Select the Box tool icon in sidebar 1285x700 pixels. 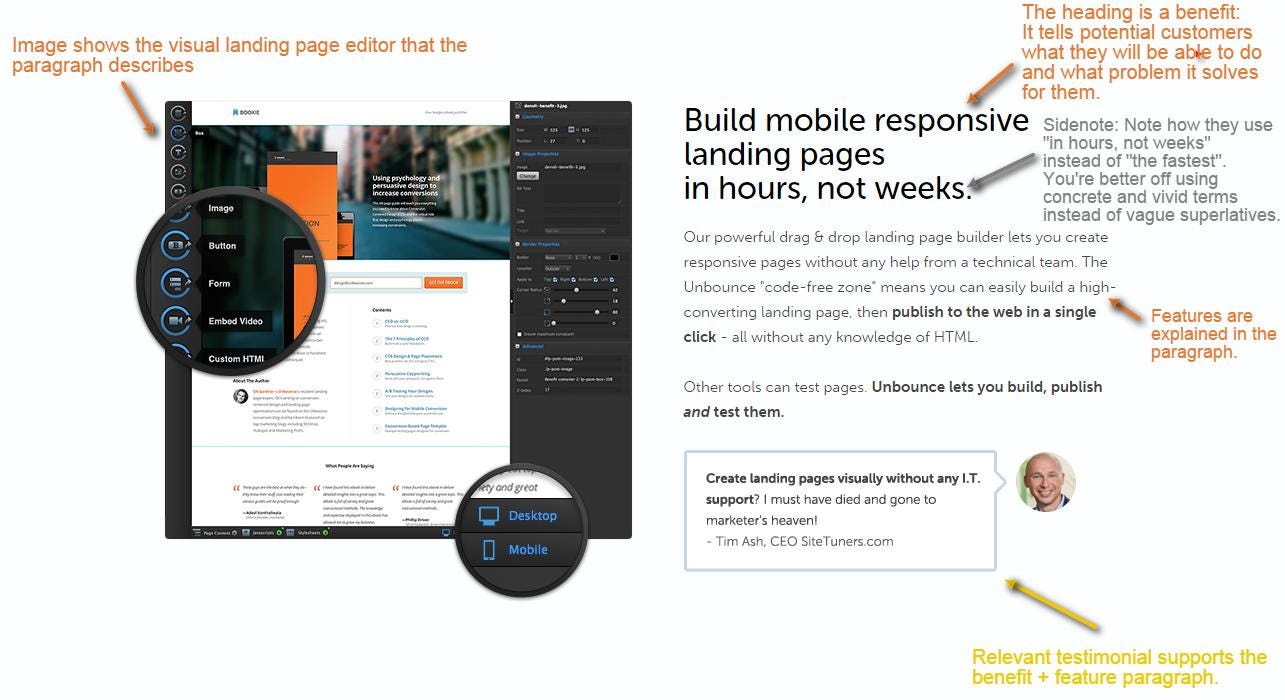point(178,132)
